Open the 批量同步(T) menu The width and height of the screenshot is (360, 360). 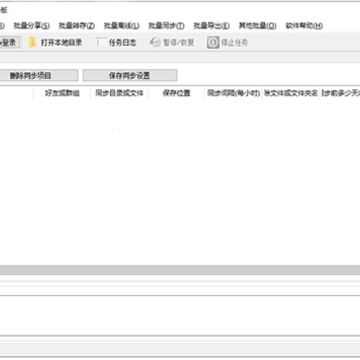[166, 26]
